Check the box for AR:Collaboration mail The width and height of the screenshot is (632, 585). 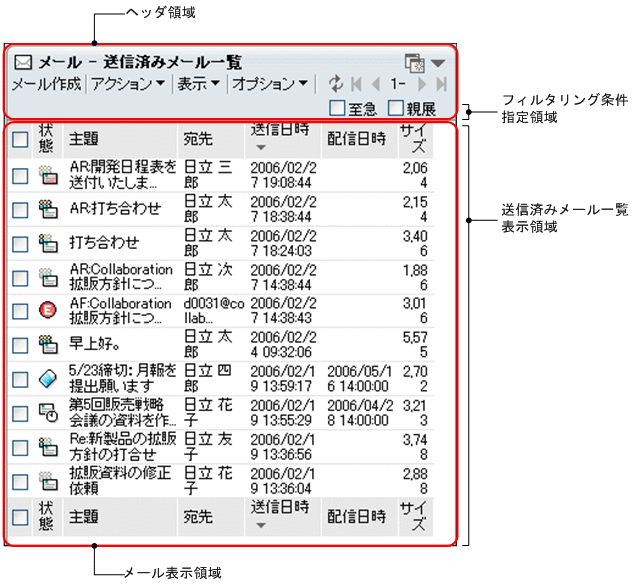click(20, 278)
